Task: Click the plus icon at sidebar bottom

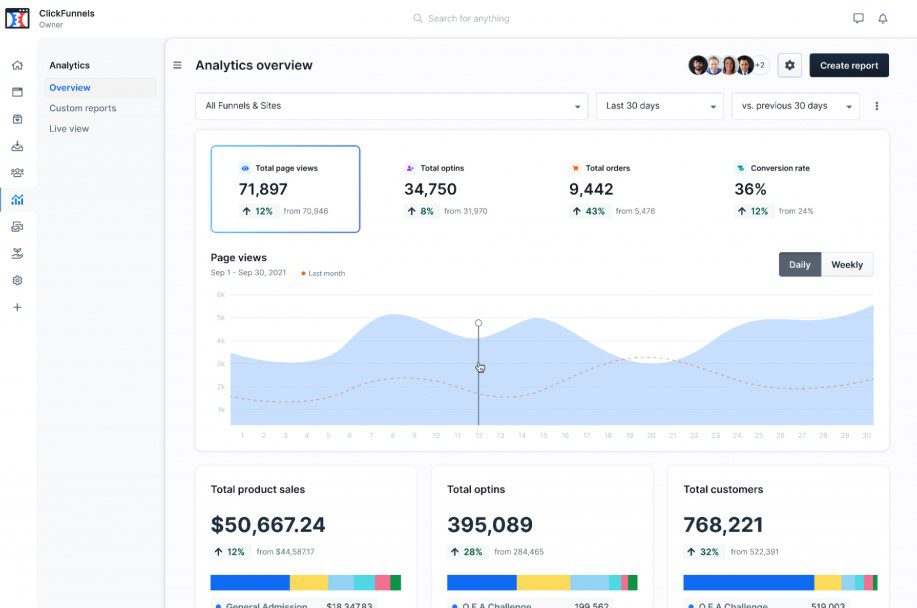Action: pyautogui.click(x=16, y=307)
